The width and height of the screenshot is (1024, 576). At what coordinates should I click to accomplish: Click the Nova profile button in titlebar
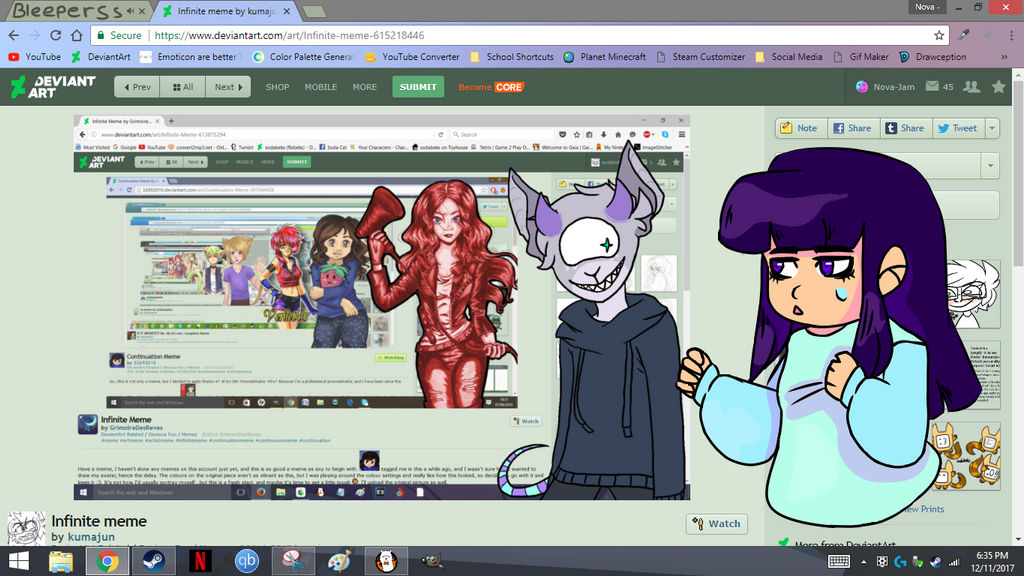click(x=927, y=7)
